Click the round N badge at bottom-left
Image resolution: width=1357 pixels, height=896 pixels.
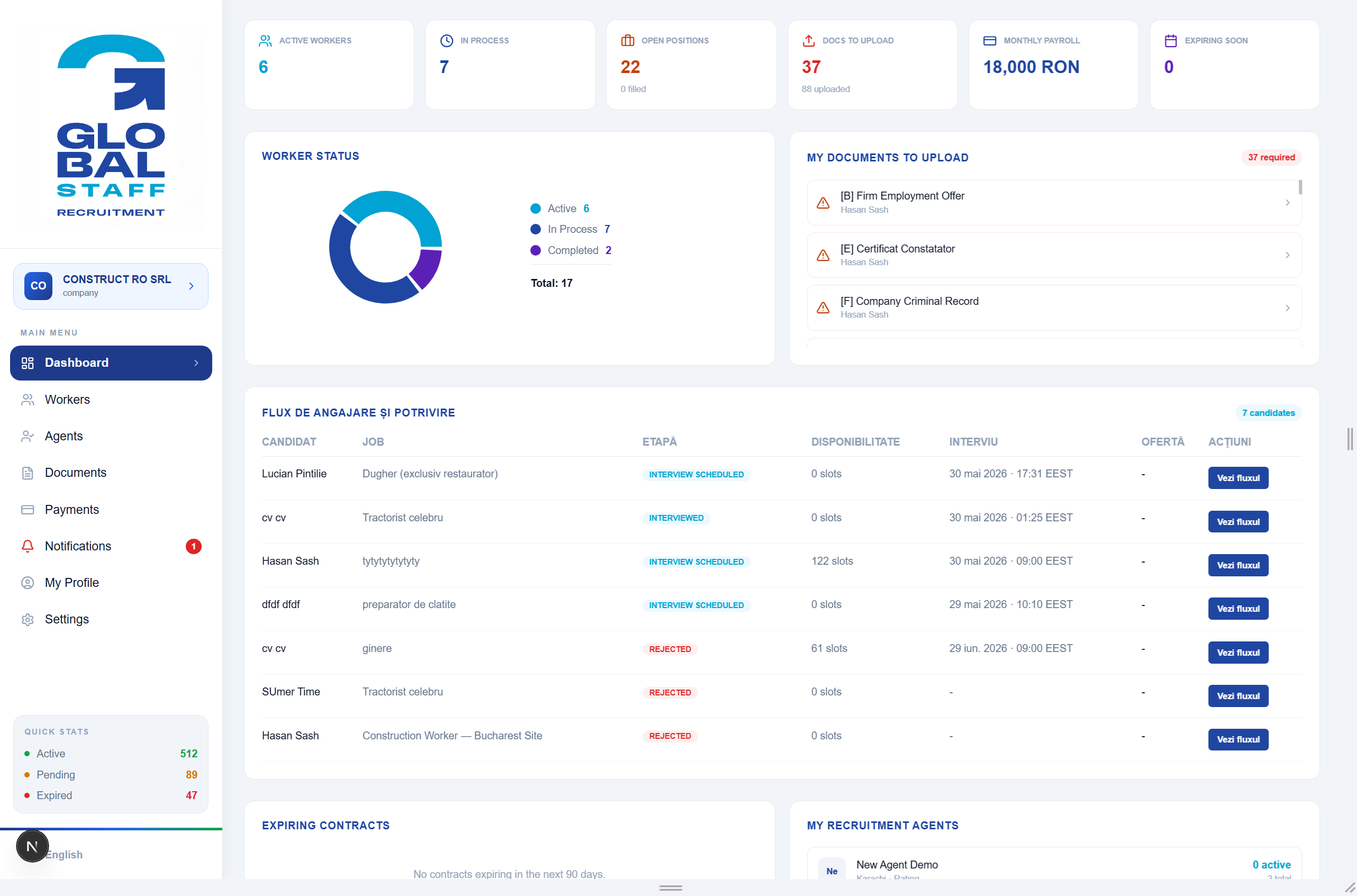click(x=32, y=846)
